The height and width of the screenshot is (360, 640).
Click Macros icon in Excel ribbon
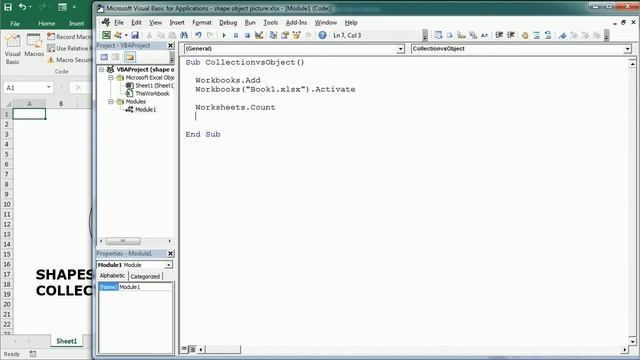[x=34, y=46]
